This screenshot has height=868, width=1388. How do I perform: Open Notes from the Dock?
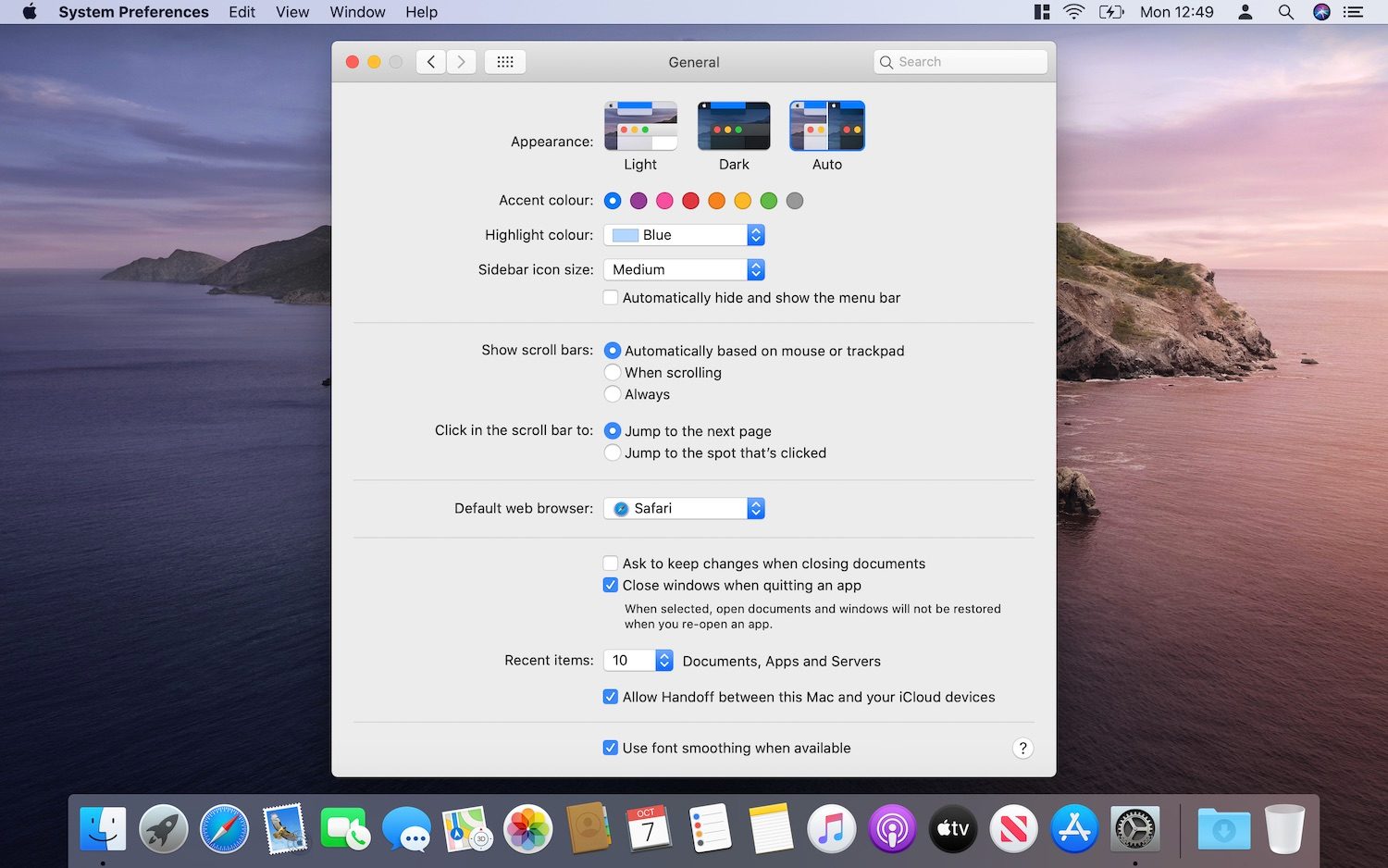pos(772,828)
